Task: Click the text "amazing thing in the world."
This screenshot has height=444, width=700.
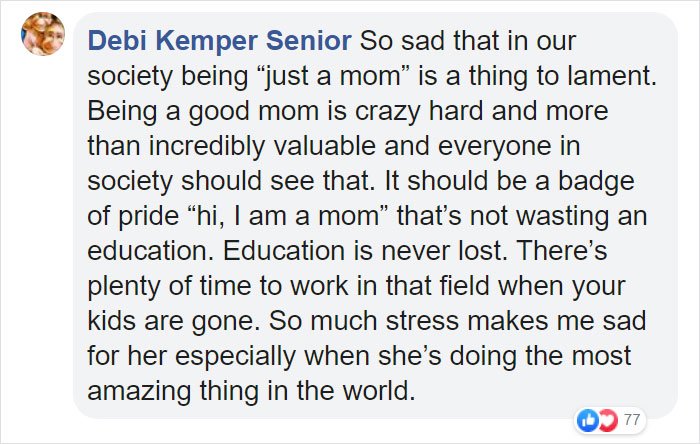Action: [251, 391]
